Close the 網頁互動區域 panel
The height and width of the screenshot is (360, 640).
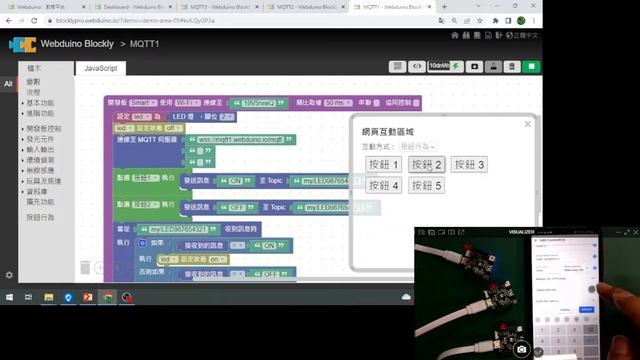pos(527,124)
